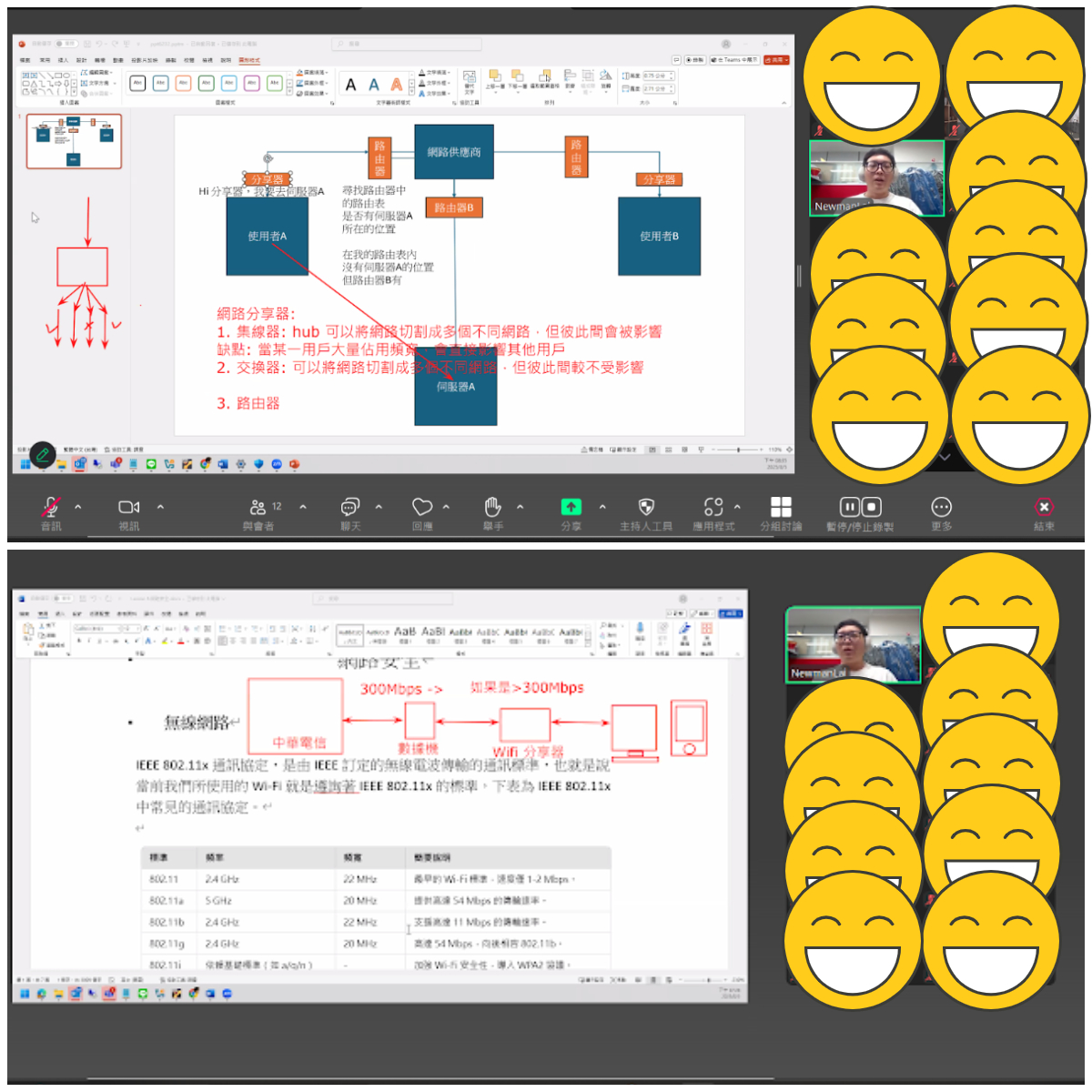Open the Insert (插入) tab in PowerPoint

tap(63, 60)
